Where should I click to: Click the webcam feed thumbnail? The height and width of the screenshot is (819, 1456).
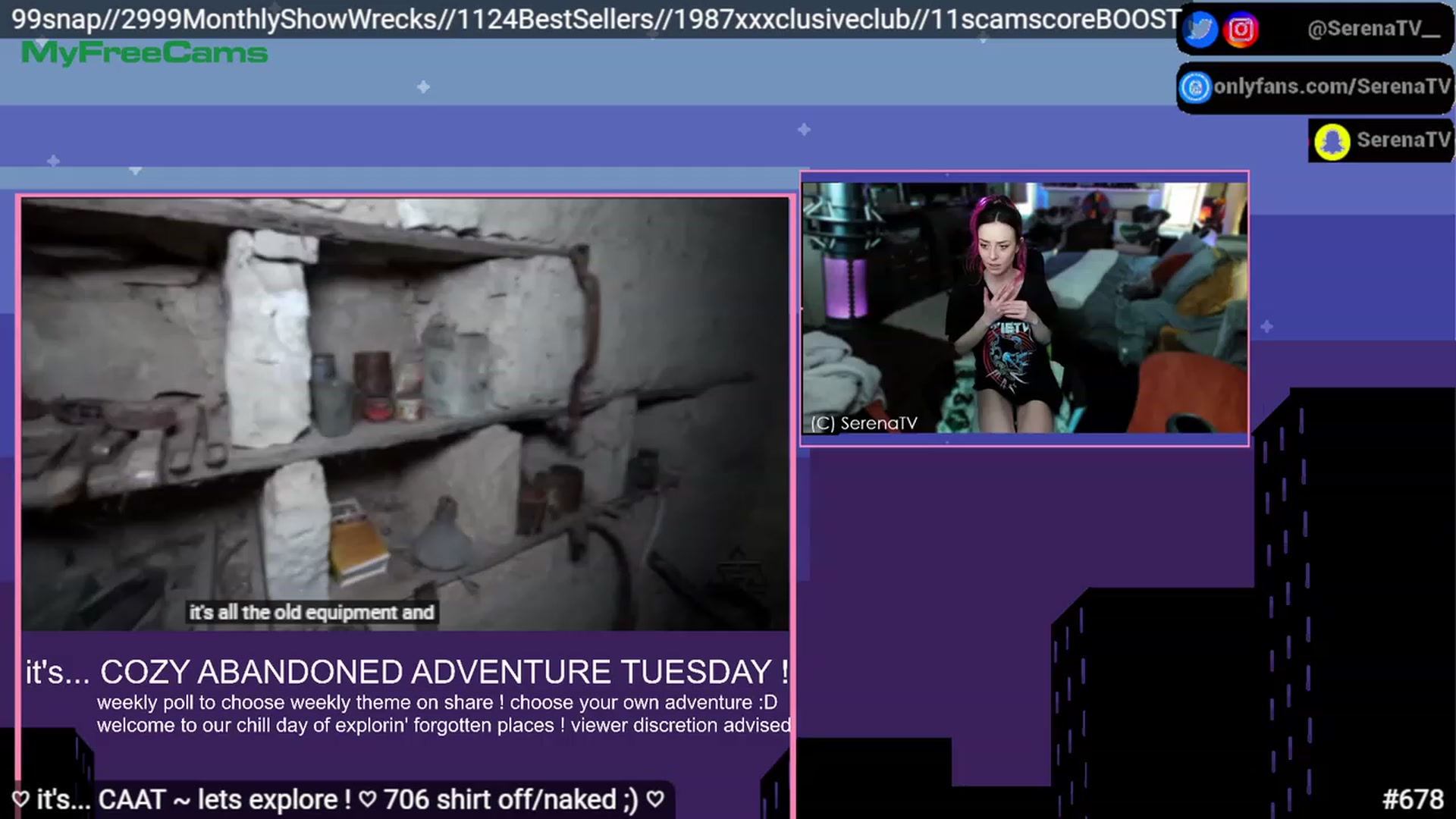coord(1025,308)
